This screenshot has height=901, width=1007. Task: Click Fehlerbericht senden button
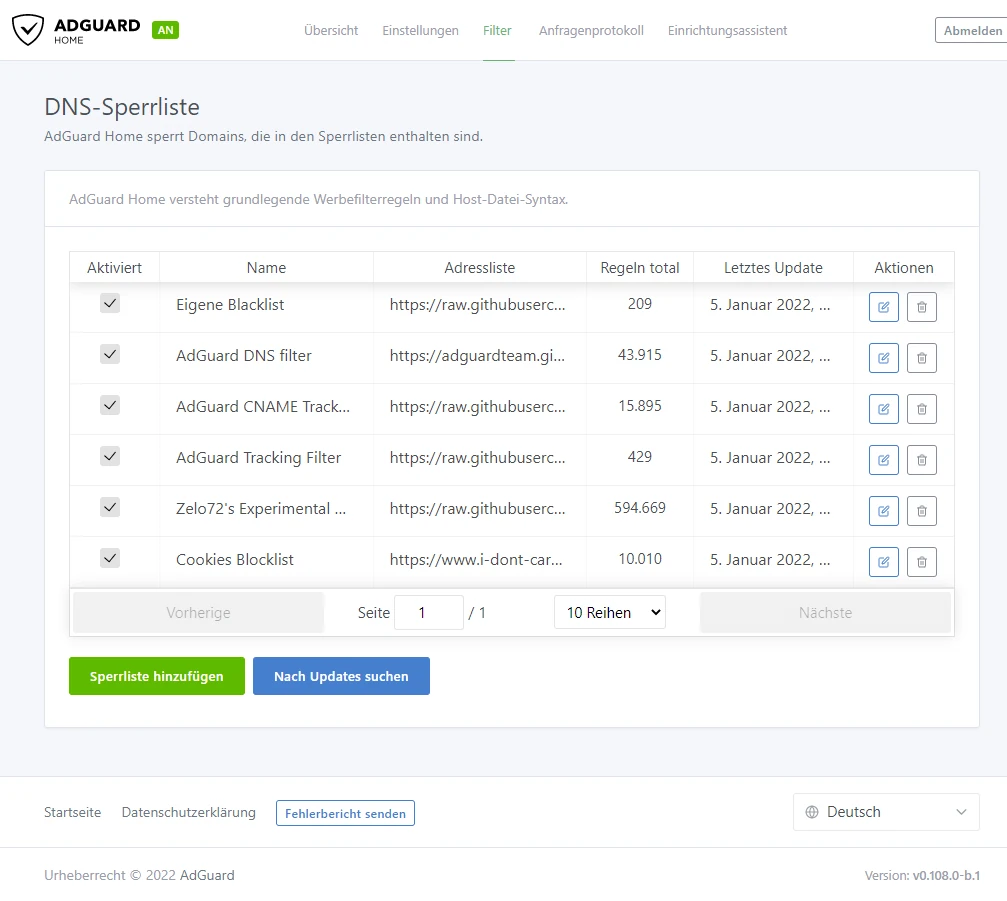[x=346, y=813]
